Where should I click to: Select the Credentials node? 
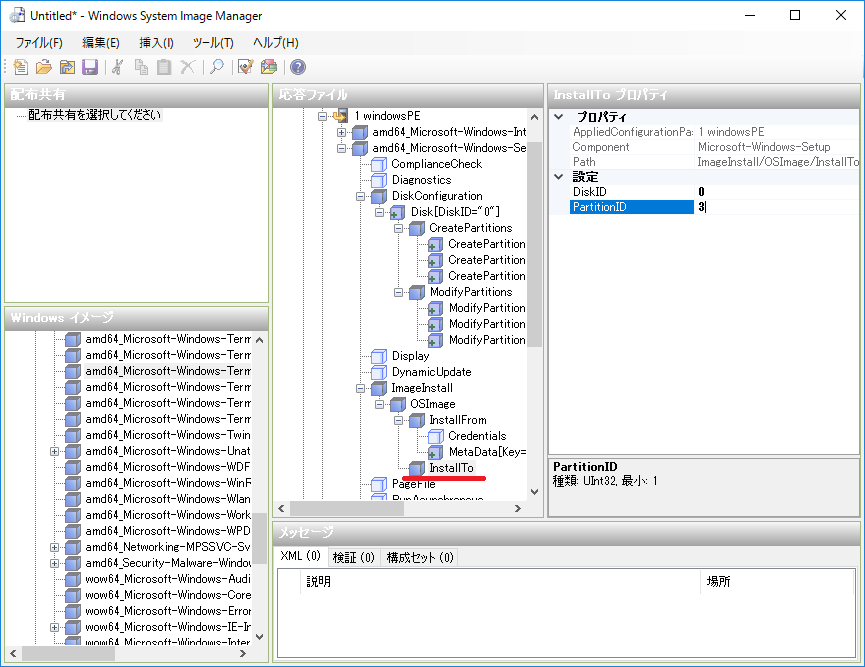click(477, 436)
